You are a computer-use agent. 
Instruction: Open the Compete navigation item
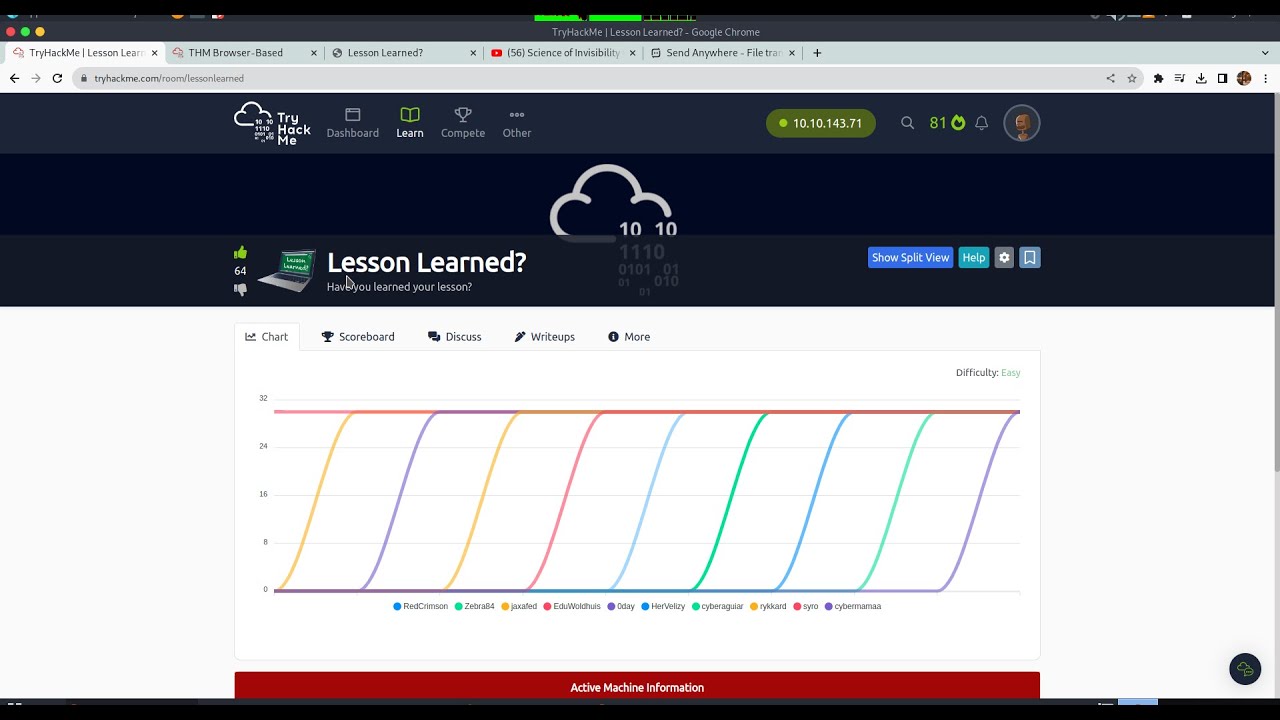pyautogui.click(x=463, y=123)
